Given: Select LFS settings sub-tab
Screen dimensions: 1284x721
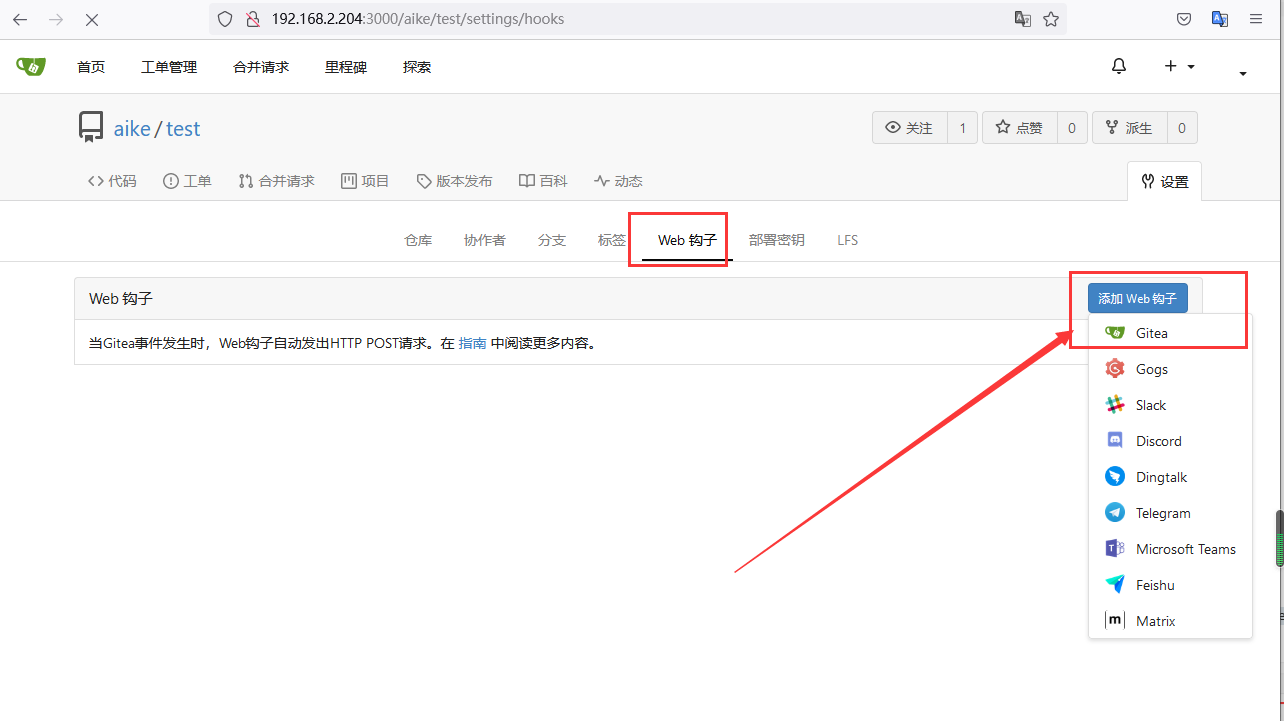Looking at the screenshot, I should click(x=848, y=240).
